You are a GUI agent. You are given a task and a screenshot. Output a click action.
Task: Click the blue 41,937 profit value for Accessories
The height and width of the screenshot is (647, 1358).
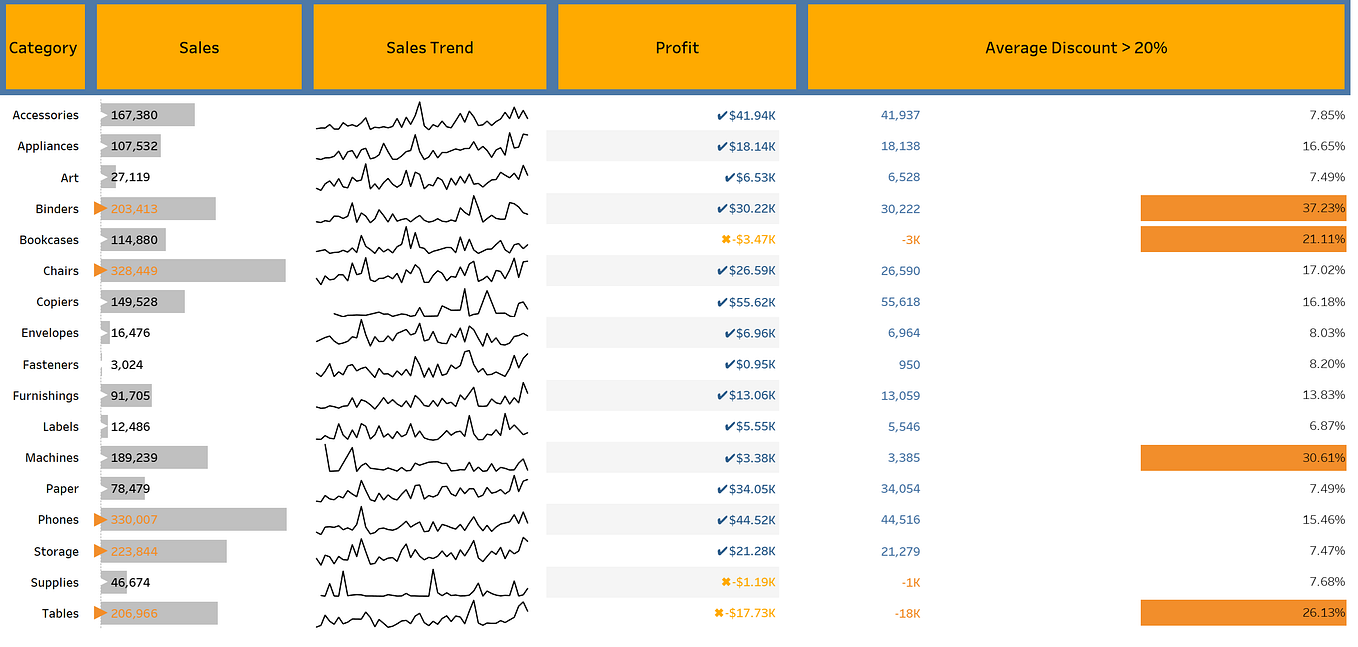point(899,114)
